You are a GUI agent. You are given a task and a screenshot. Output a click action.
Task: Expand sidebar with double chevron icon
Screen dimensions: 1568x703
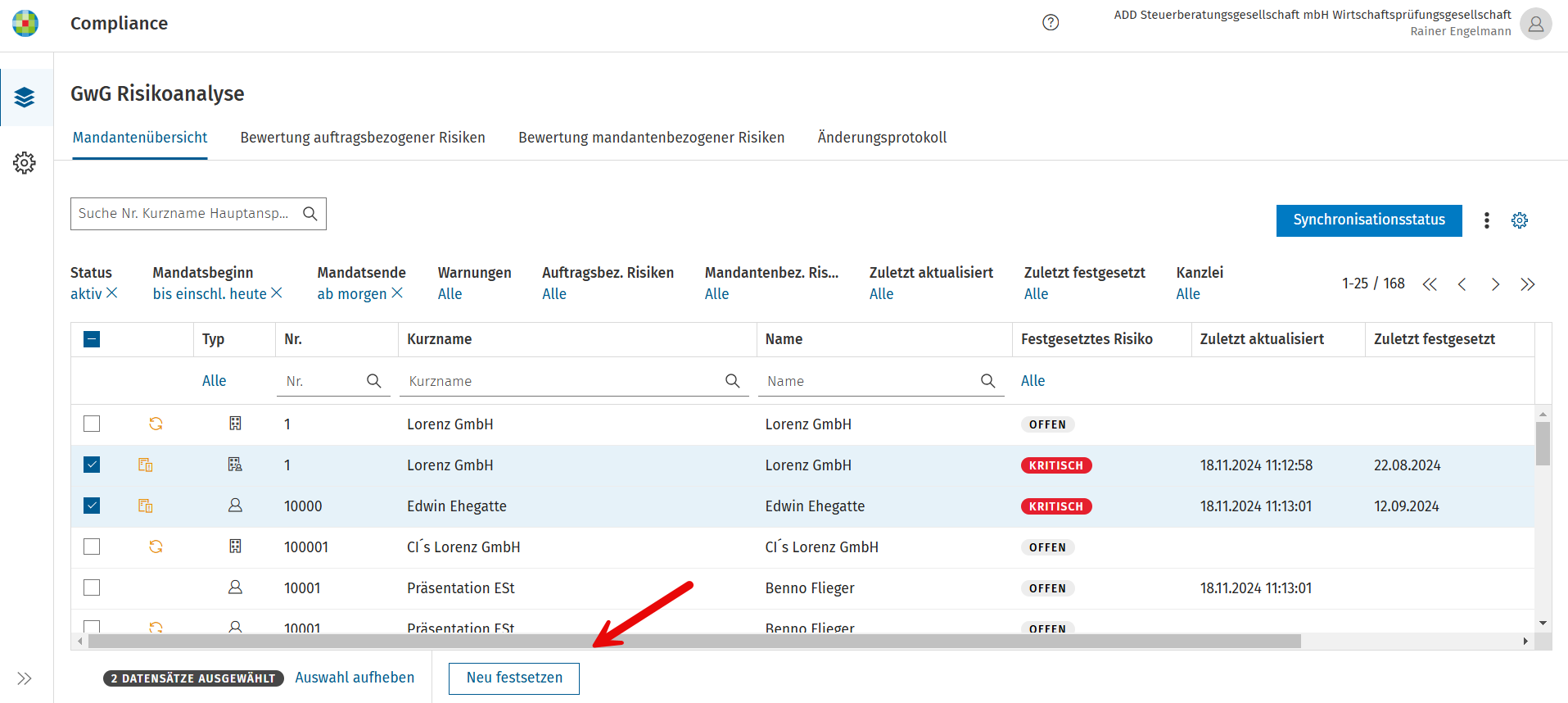(x=25, y=678)
